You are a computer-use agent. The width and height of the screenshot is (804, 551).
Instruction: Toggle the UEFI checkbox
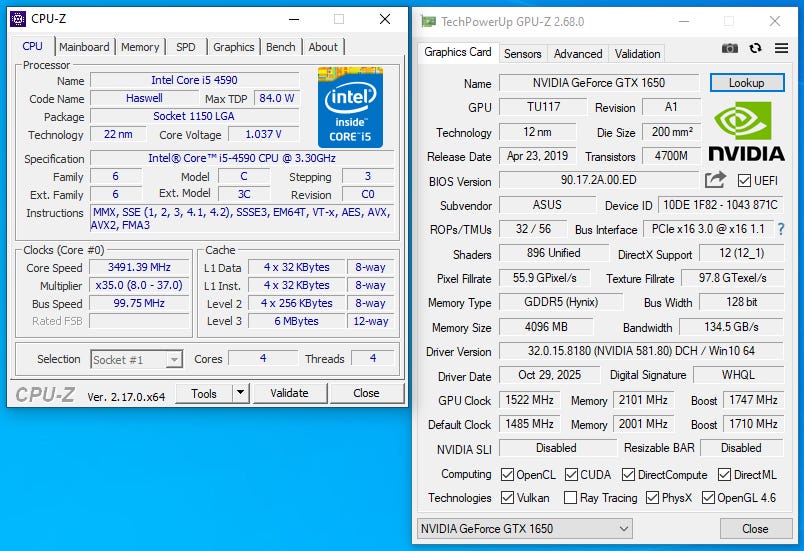[744, 180]
